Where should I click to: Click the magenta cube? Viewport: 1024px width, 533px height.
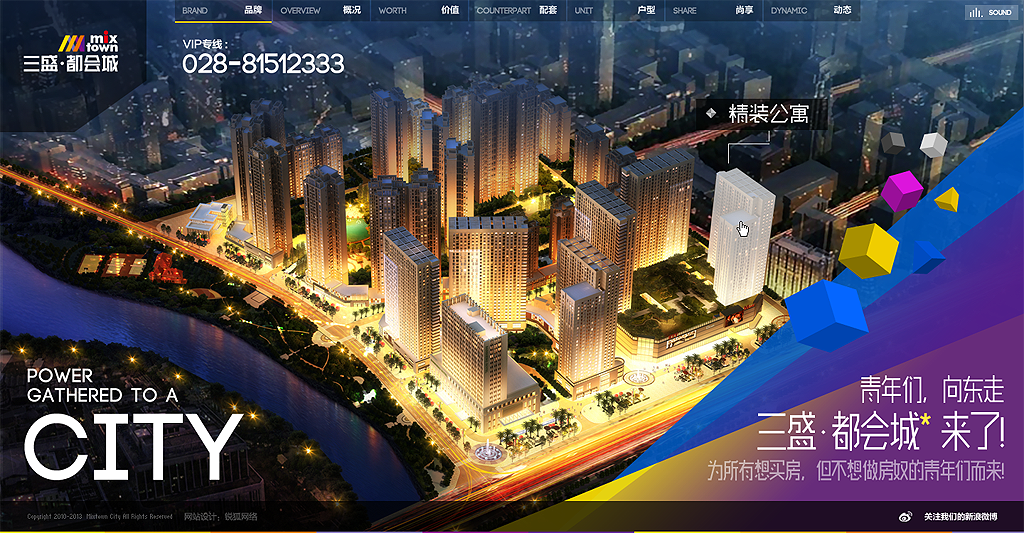point(903,188)
